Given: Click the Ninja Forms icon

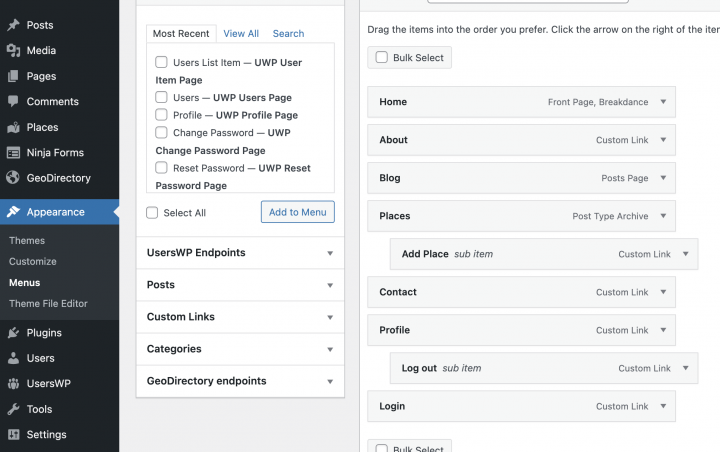Looking at the screenshot, I should (x=13, y=153).
